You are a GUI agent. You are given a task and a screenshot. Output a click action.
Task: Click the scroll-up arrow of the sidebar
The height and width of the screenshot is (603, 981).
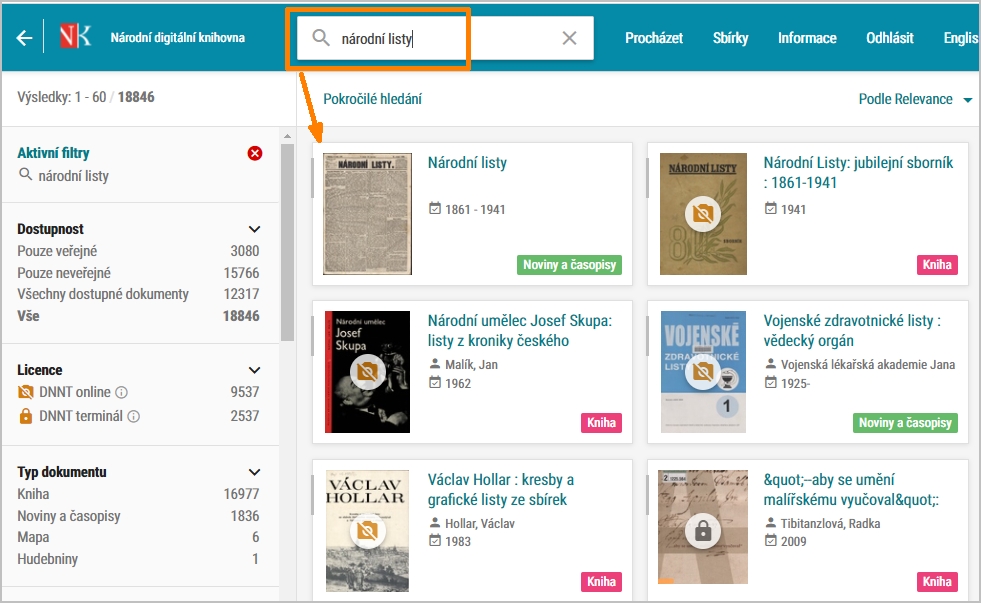tap(287, 136)
